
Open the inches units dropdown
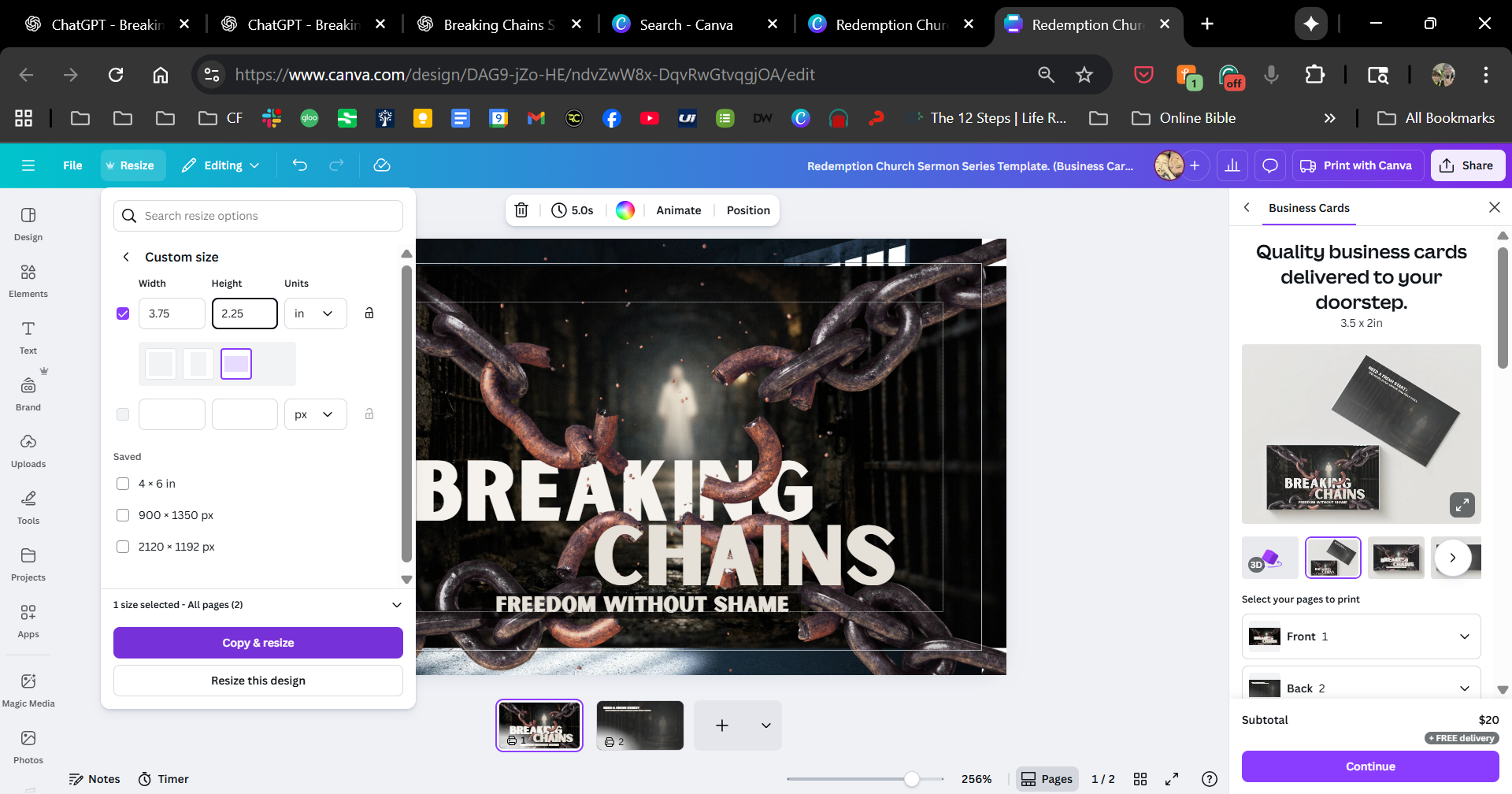tap(315, 314)
